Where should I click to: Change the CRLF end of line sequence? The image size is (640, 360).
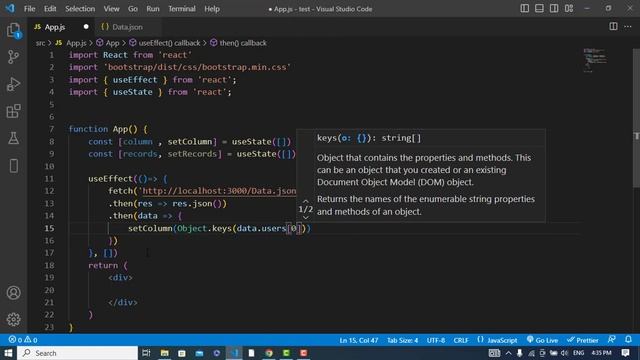click(x=461, y=340)
